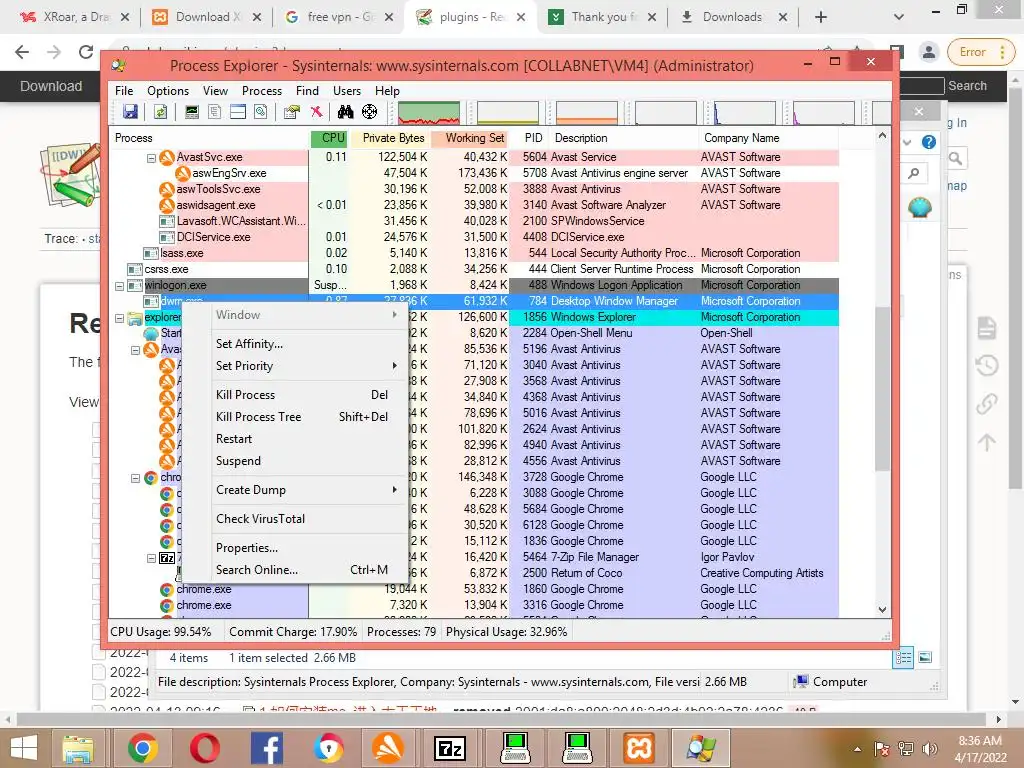The height and width of the screenshot is (768, 1024).
Task: Click the red X Kill Process toolbar icon
Action: point(316,112)
